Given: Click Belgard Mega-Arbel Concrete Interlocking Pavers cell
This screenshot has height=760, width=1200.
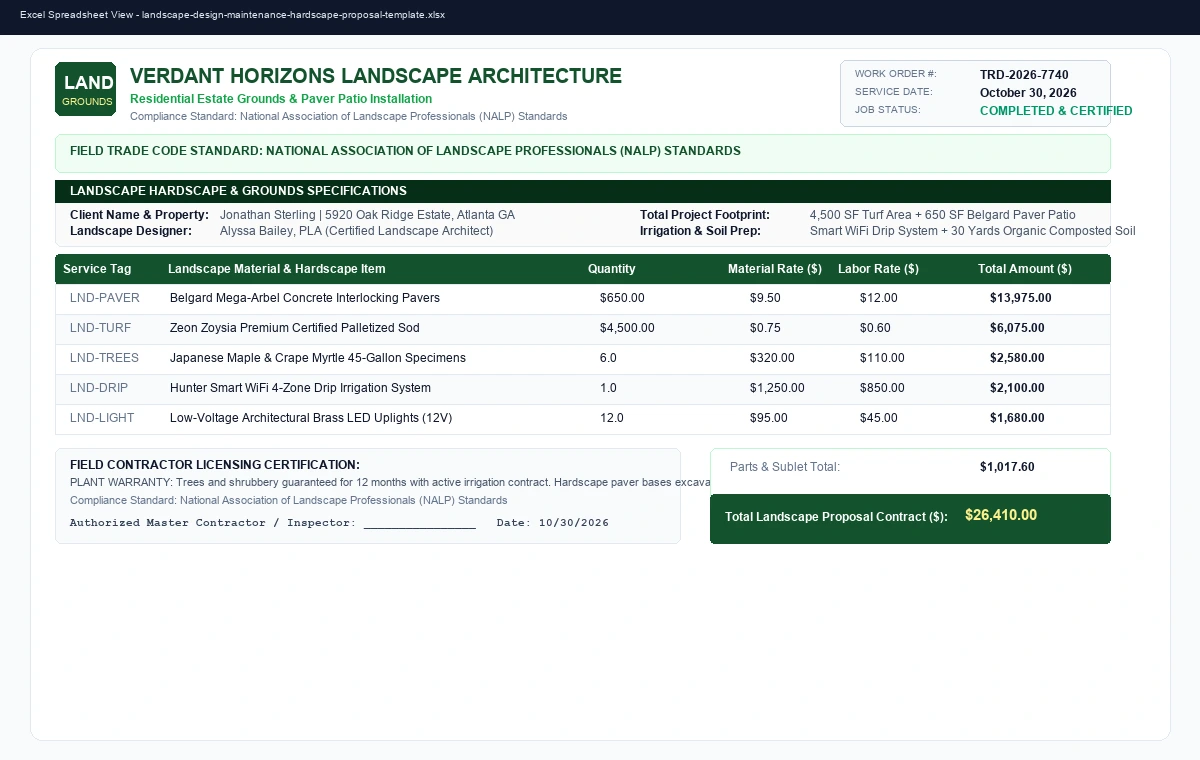Looking at the screenshot, I should 305,298.
